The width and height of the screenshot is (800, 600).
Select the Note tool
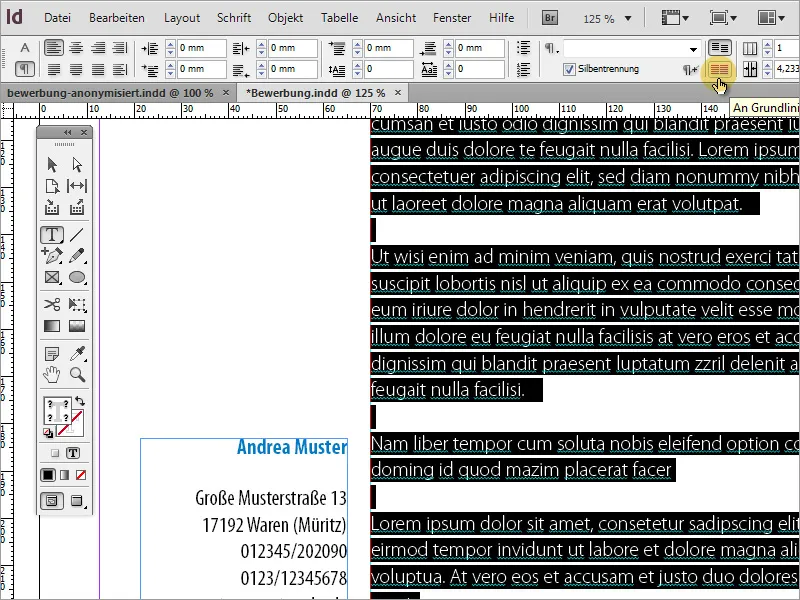(x=52, y=353)
